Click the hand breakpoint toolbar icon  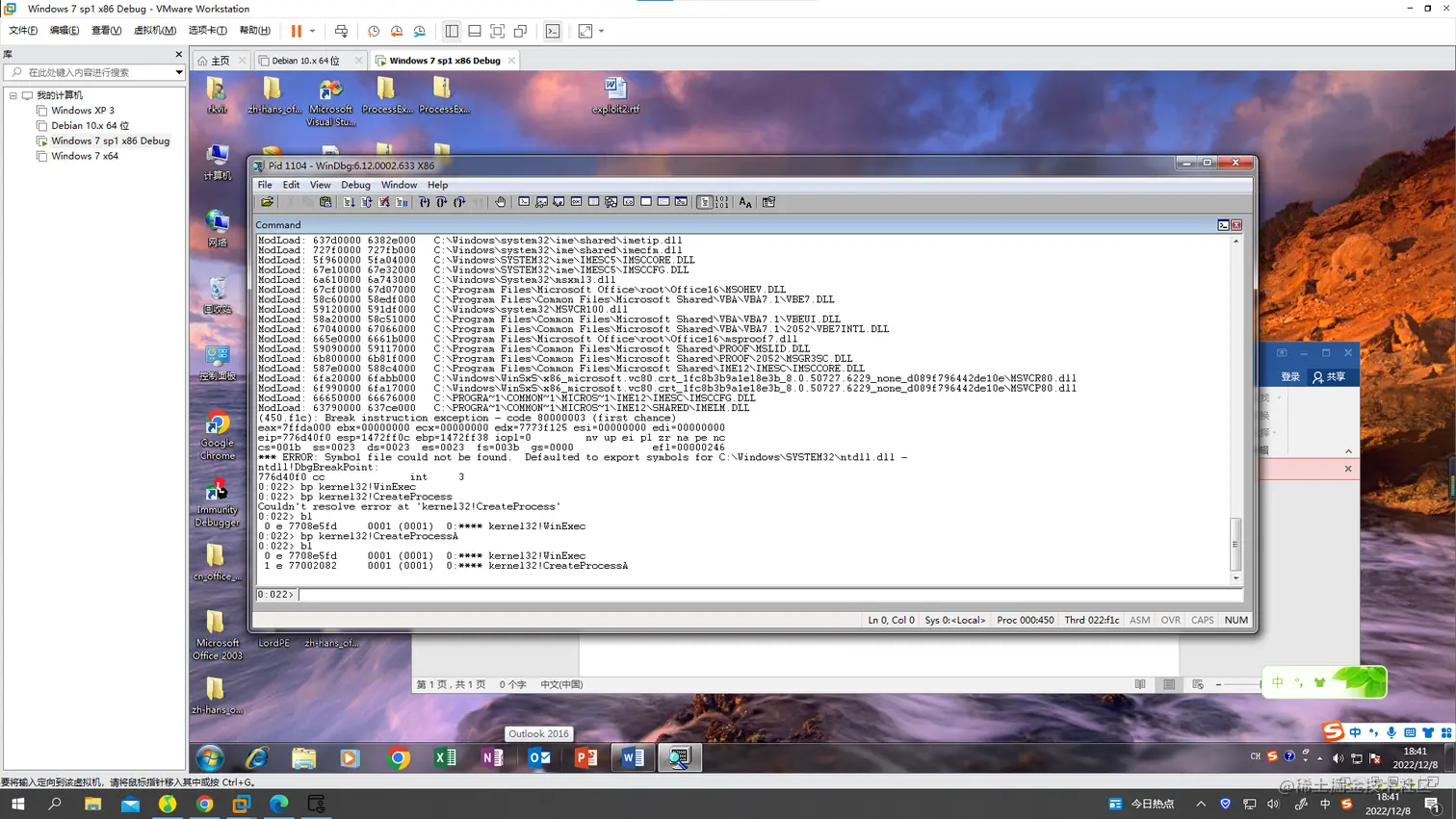pos(500,202)
